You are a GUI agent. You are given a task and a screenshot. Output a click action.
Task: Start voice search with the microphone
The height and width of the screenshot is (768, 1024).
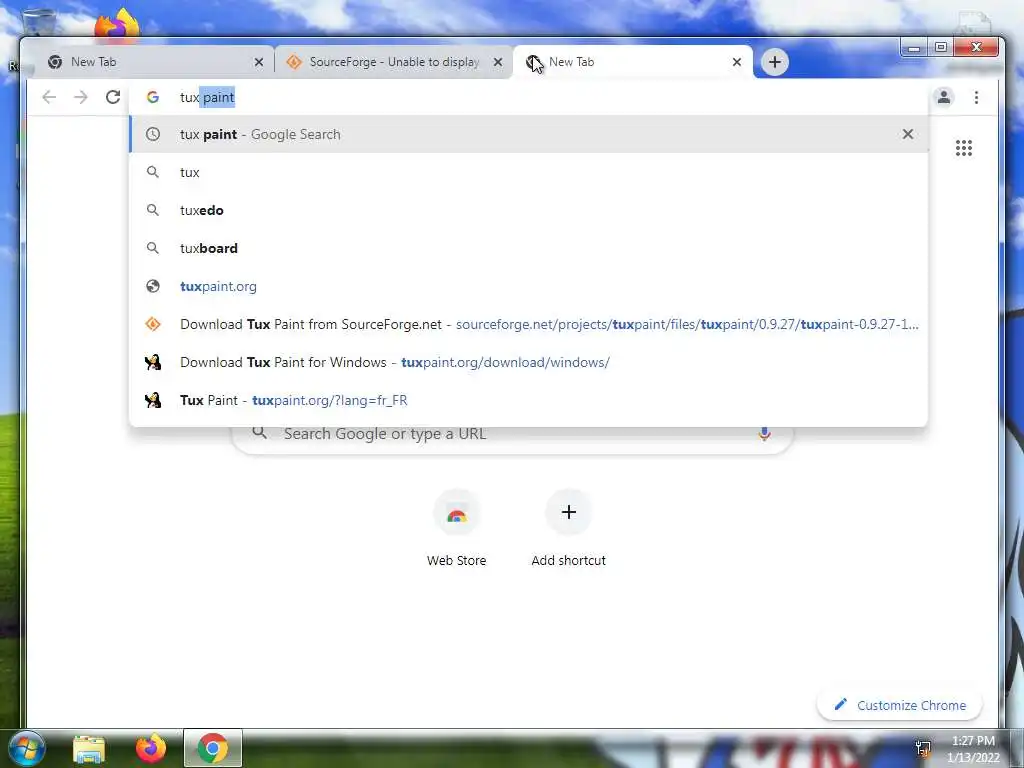(x=764, y=433)
